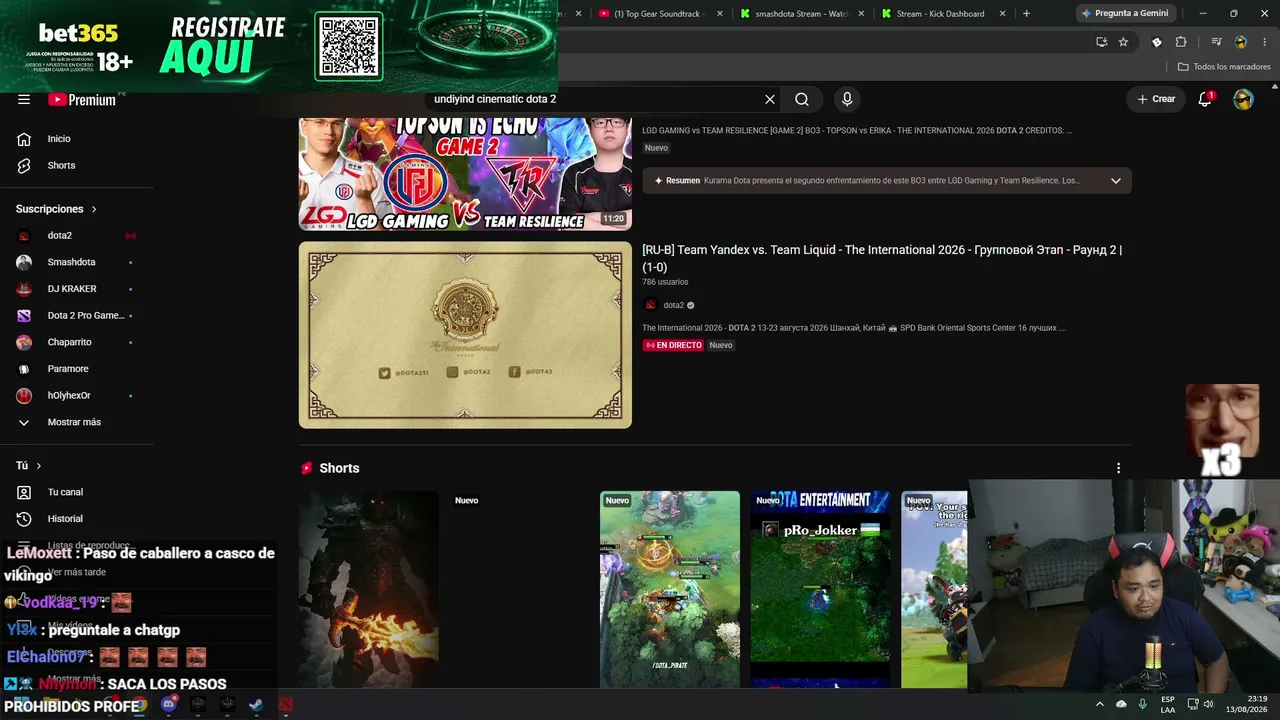Open Shorts from the sidebar
Screen dimensions: 1280x720
click(x=77, y=165)
